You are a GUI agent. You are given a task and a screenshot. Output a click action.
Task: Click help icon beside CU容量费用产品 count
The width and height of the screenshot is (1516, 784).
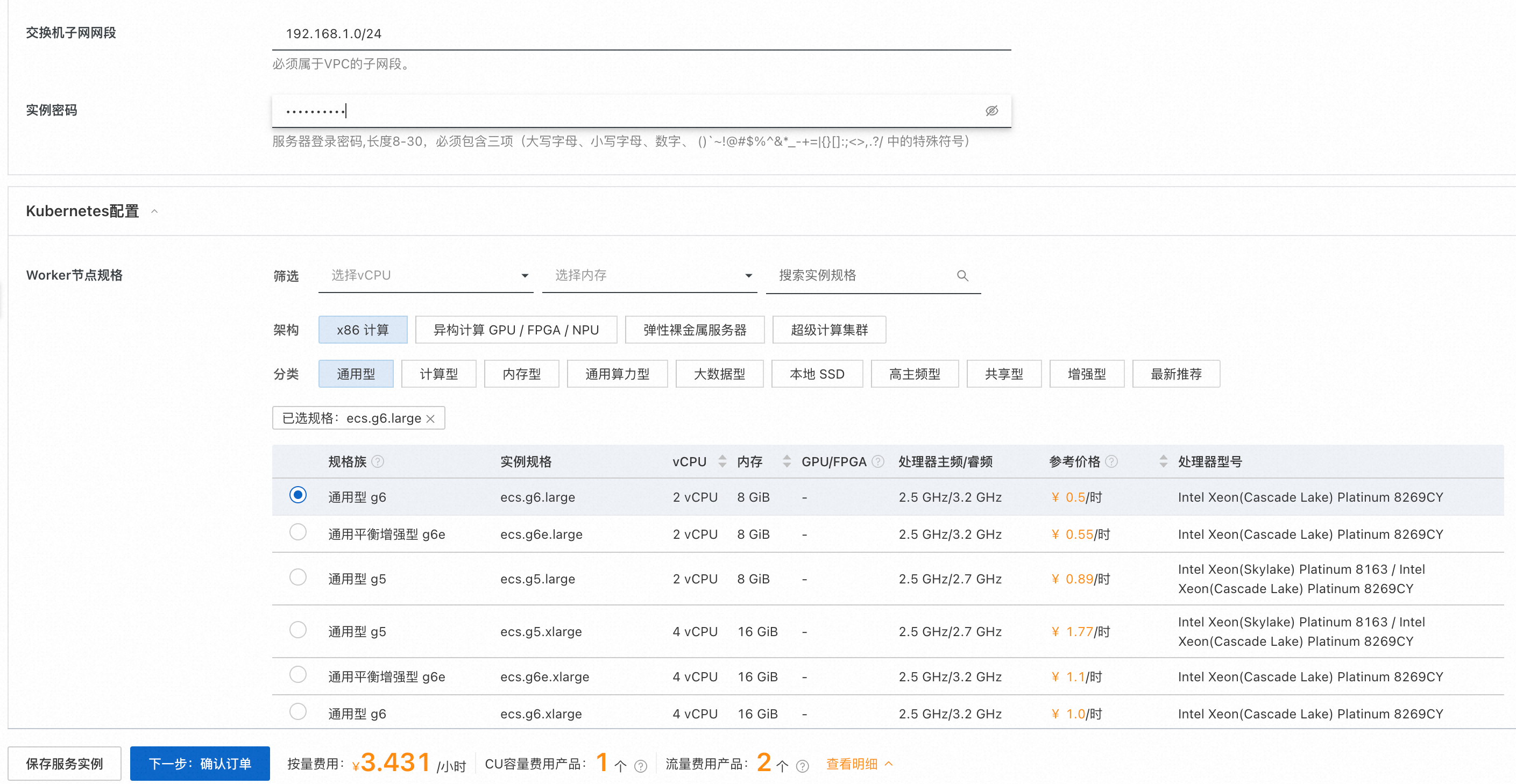pos(640,766)
